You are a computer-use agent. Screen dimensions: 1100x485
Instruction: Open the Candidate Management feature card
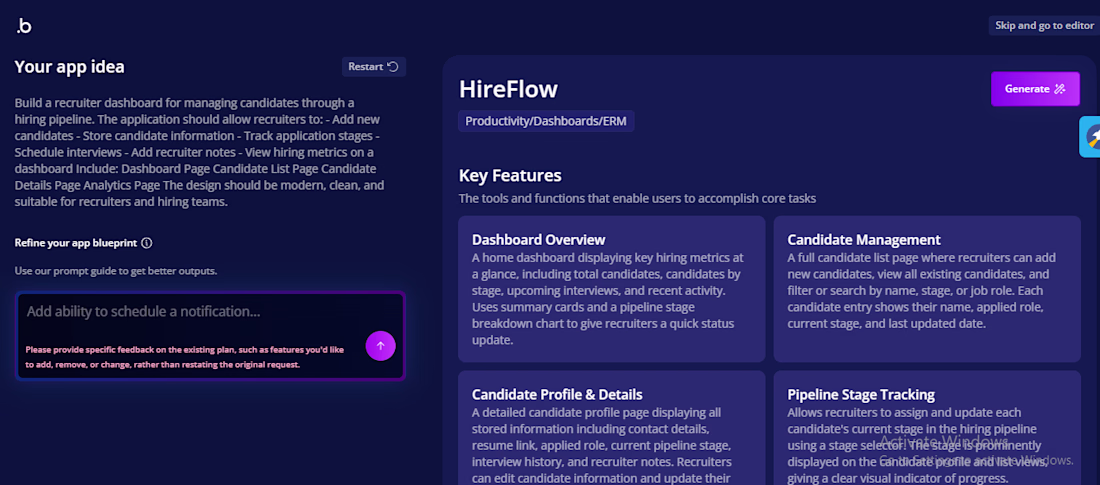click(927, 288)
